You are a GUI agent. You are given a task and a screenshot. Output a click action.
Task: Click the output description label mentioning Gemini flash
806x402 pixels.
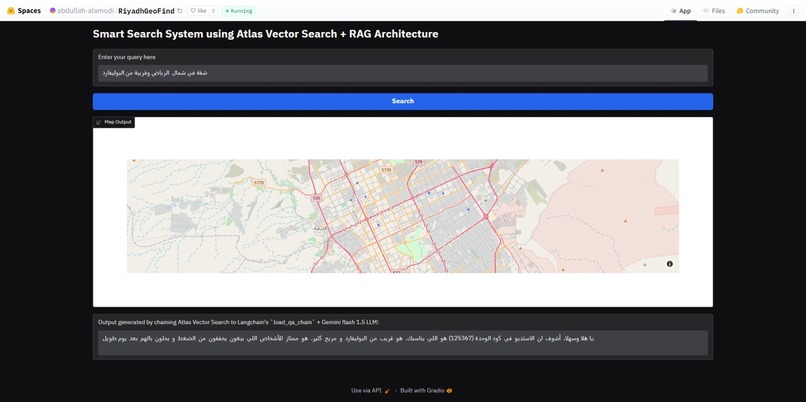click(239, 322)
